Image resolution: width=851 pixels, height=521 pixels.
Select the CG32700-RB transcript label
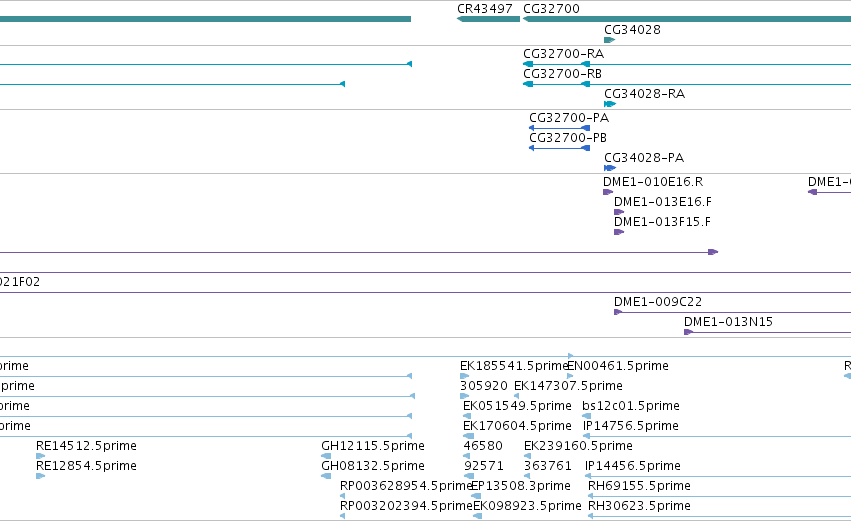[x=562, y=74]
